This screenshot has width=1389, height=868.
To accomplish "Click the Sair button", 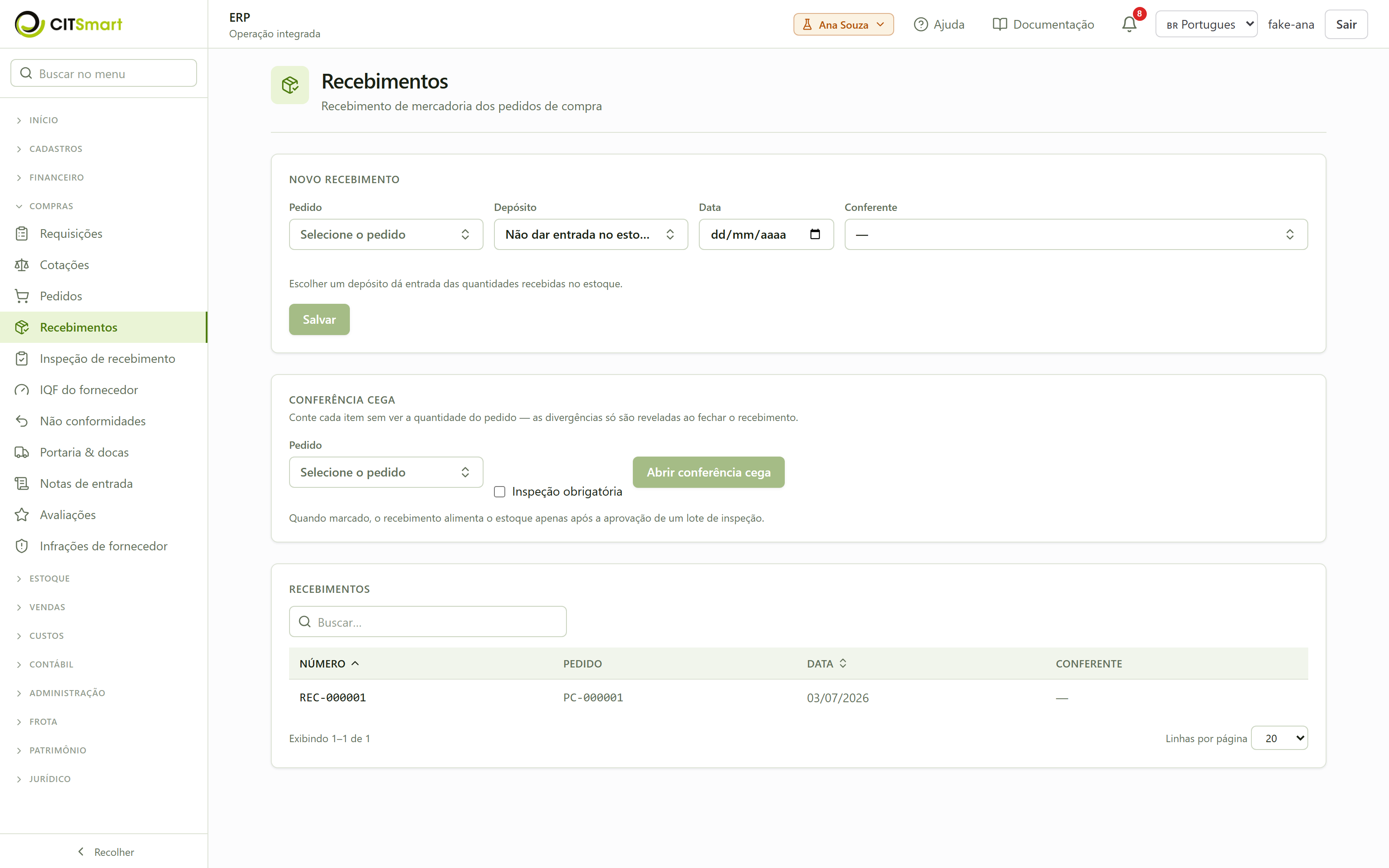I will [x=1346, y=25].
